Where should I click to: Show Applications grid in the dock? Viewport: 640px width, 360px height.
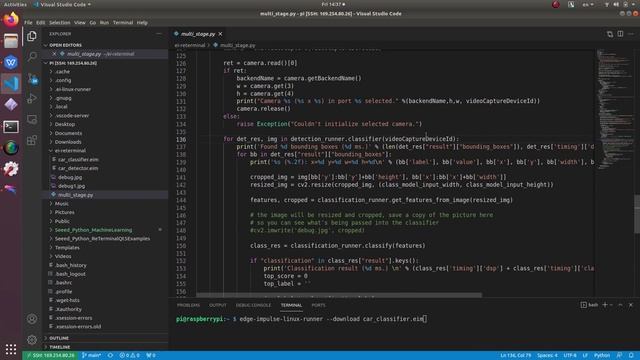tap(11, 349)
